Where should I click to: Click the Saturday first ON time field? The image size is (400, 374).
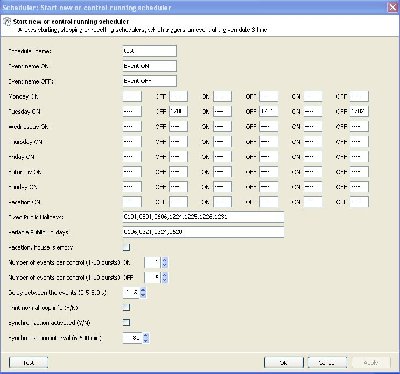pos(132,172)
